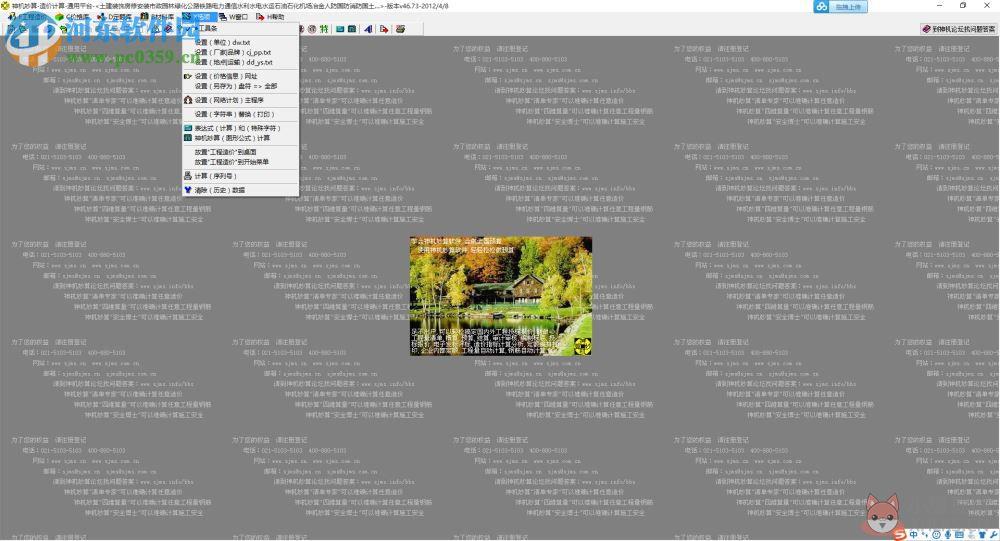Image resolution: width=1000 pixels, height=541 pixels.
Task: Click 计算（序列号）icon entry
Action: [x=240, y=176]
